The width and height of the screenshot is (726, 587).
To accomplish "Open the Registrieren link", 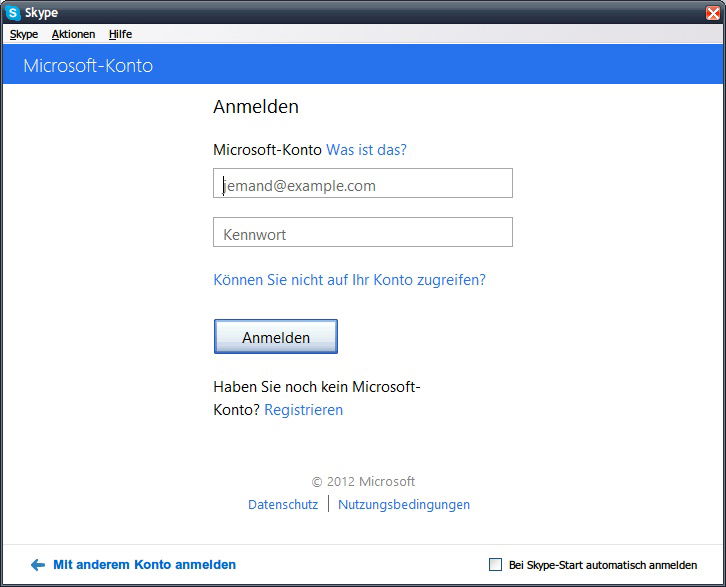I will (303, 410).
